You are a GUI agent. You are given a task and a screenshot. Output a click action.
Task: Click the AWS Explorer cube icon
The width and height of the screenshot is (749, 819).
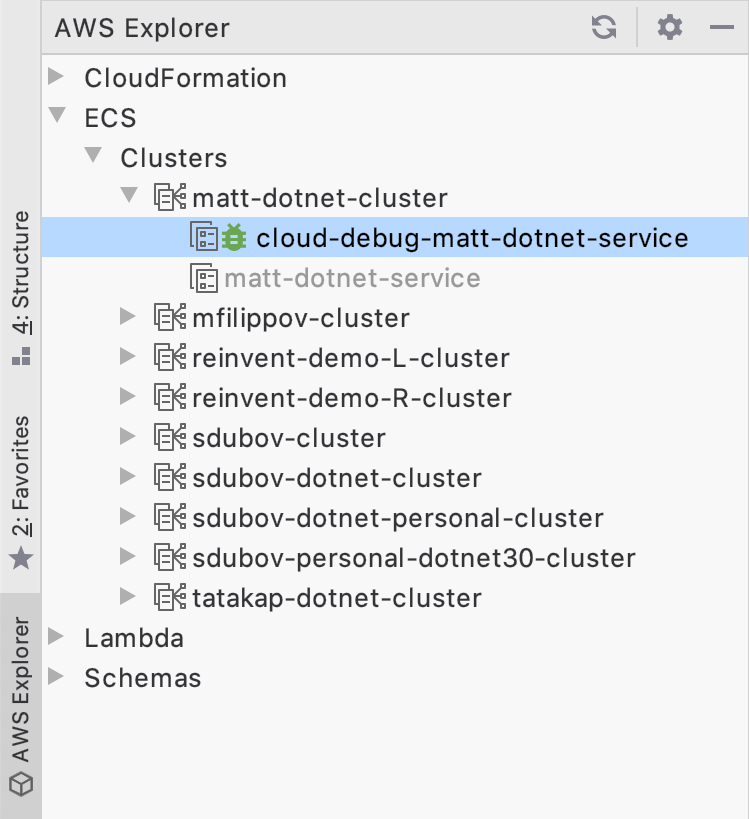point(21,783)
